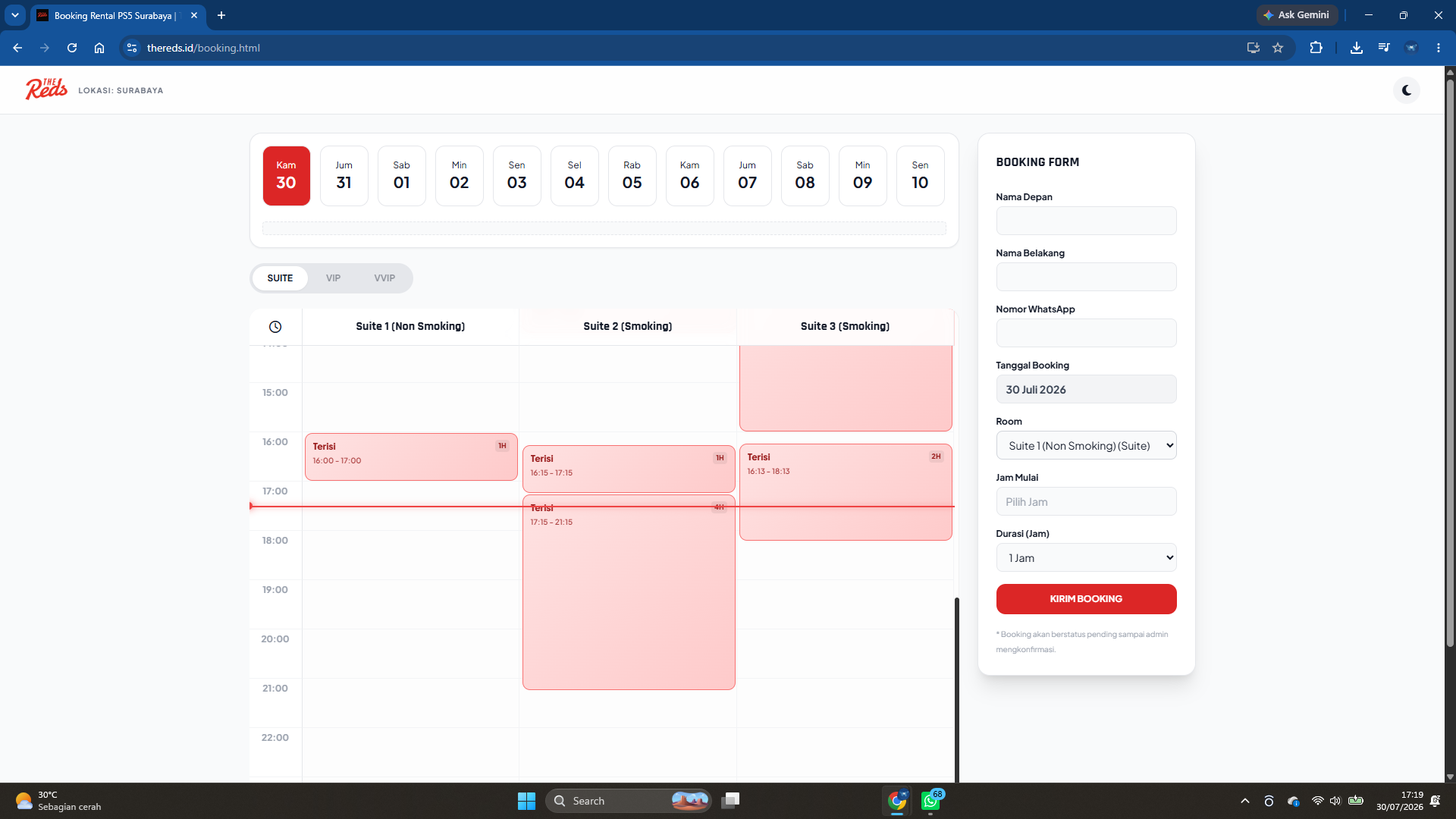Click the schedule vertical scrollbar
This screenshot has height=819, width=1456.
tap(957, 689)
